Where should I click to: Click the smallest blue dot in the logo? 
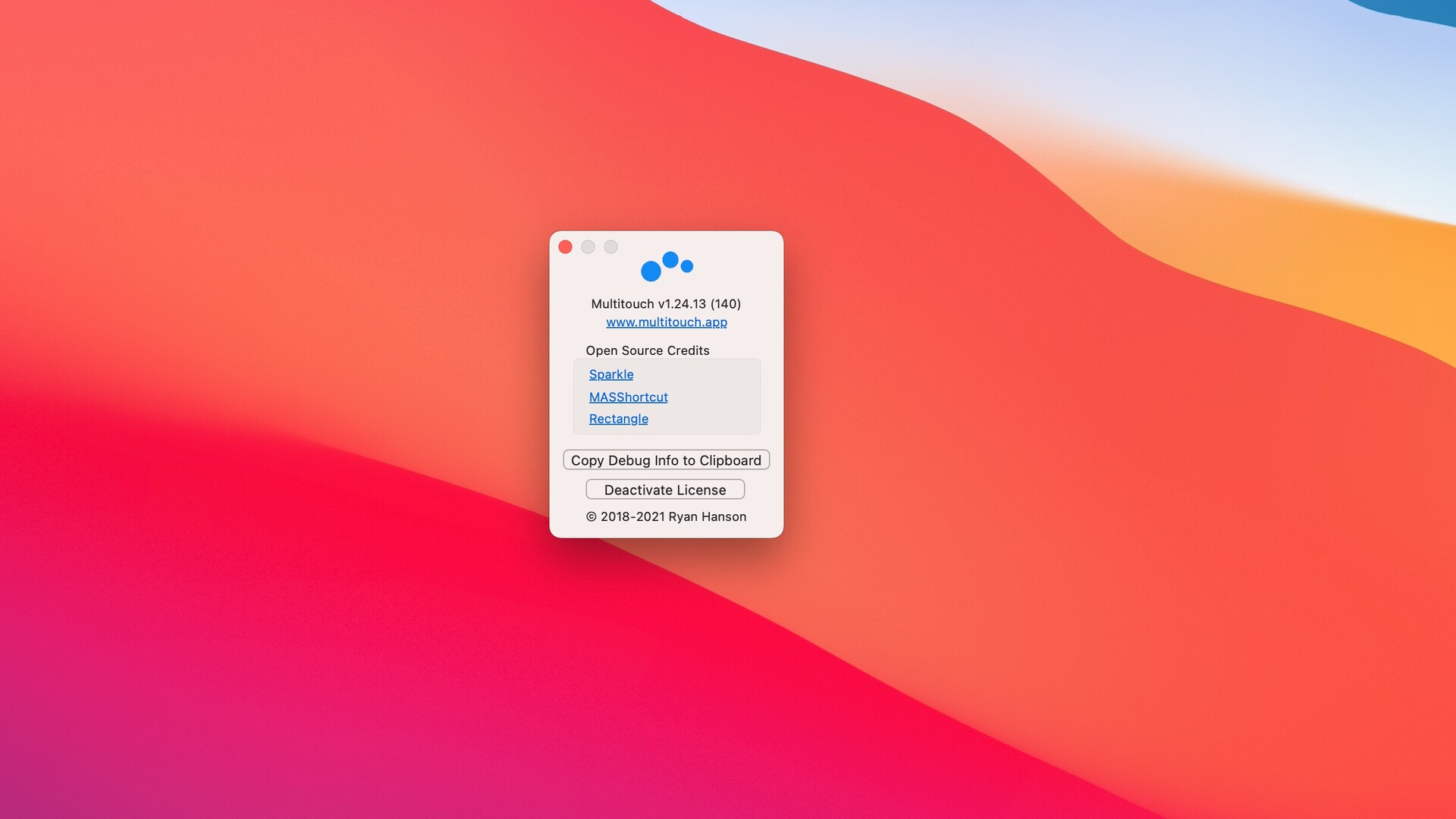[x=687, y=266]
